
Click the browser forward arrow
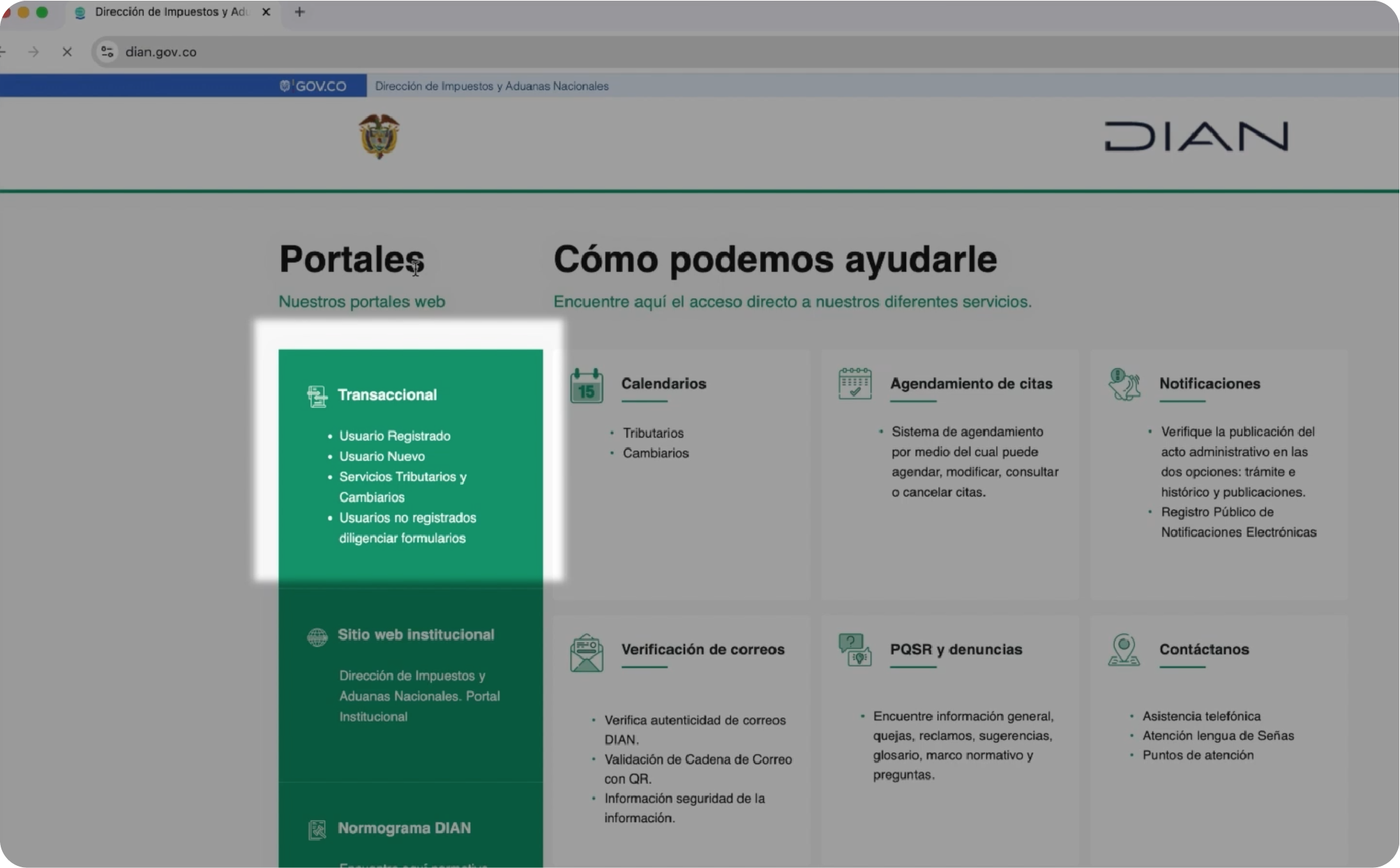[33, 52]
